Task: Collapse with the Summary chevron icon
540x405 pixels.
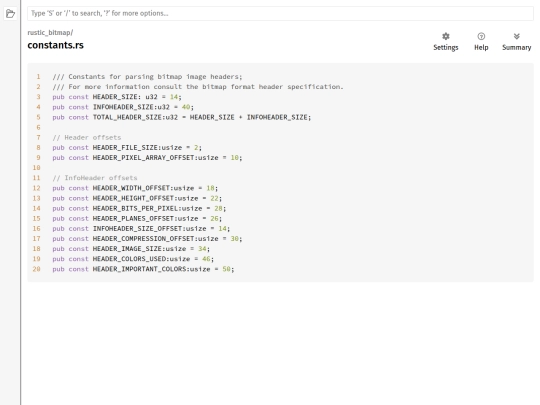Action: tap(517, 36)
